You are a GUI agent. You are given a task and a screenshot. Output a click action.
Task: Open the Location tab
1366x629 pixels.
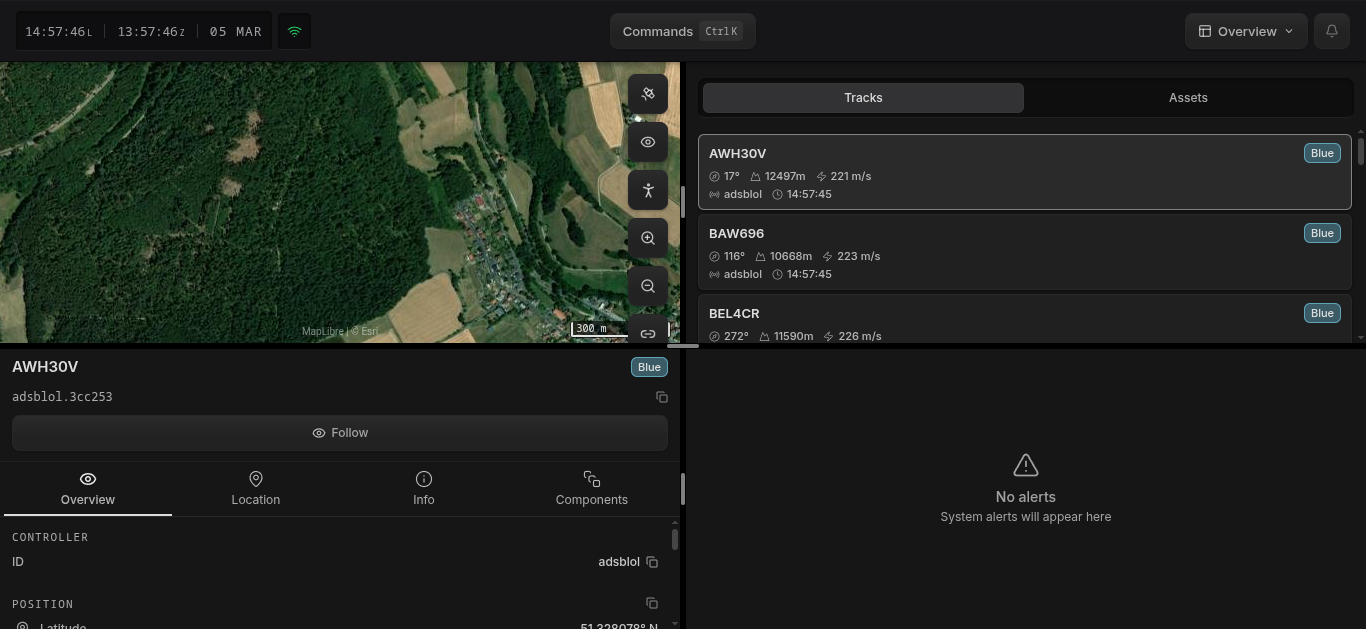(x=256, y=488)
